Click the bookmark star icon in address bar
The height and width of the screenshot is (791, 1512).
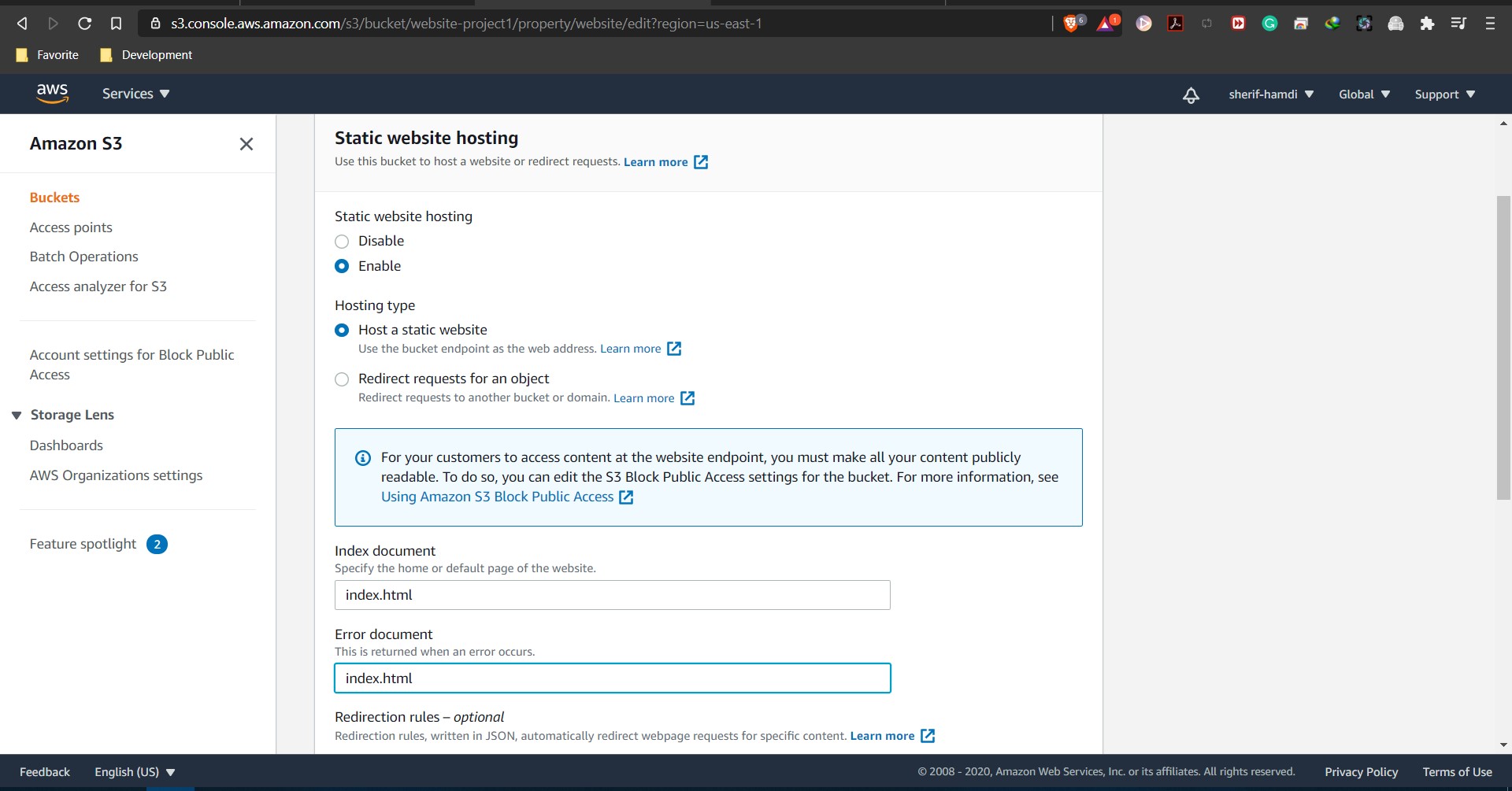point(117,24)
